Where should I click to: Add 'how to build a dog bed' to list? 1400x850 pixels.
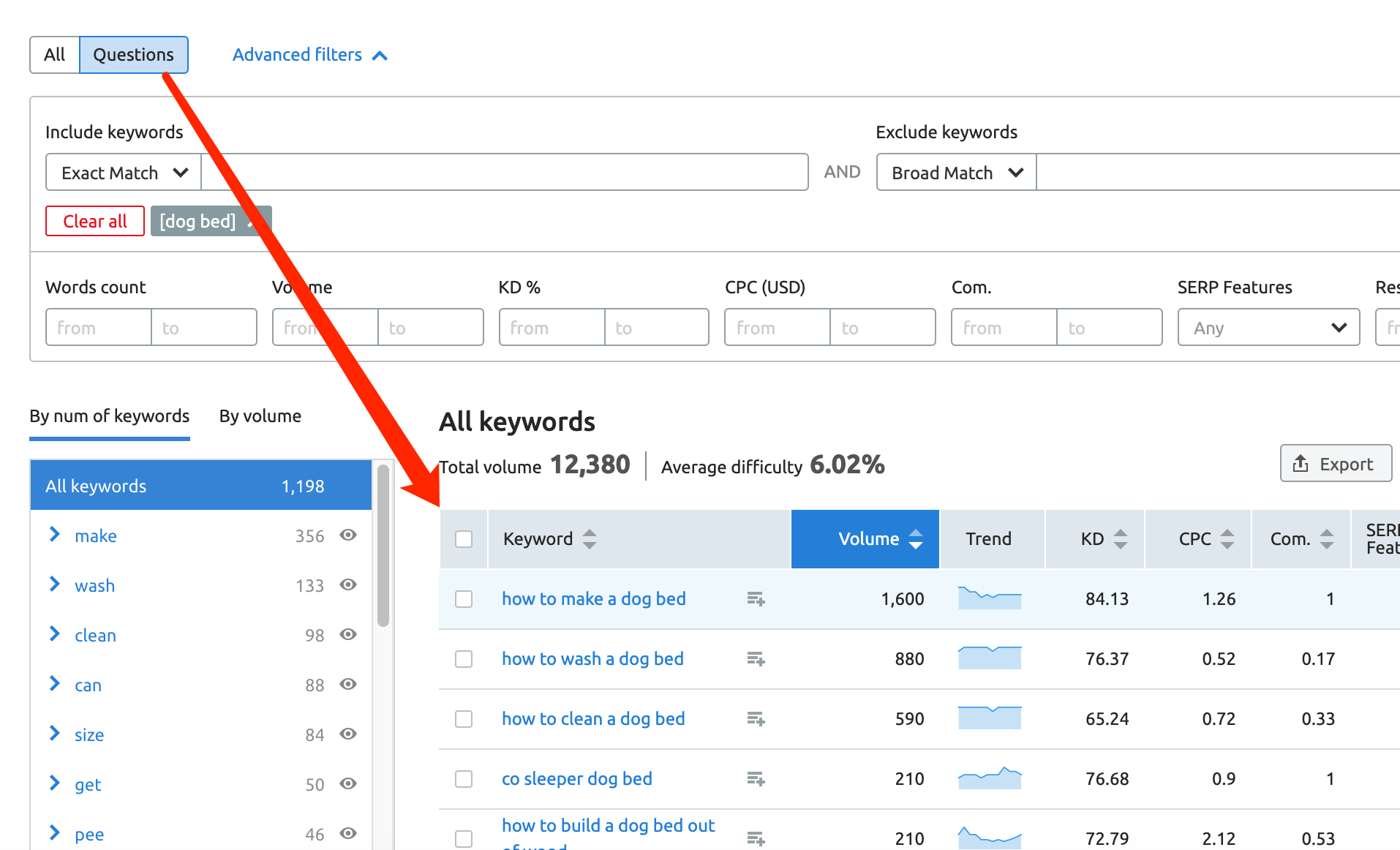[756, 838]
